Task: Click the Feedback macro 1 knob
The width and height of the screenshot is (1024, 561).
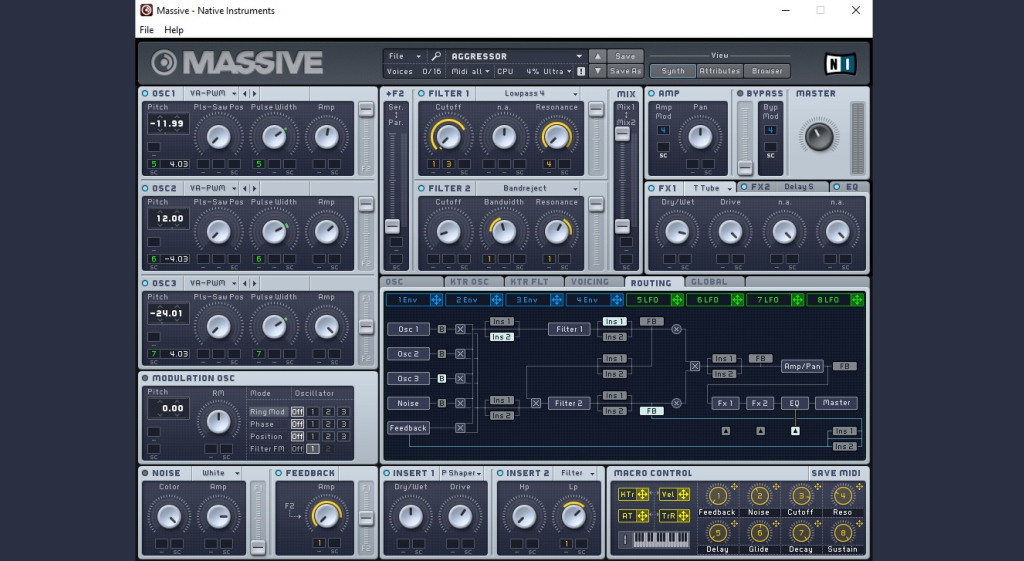Action: 717,496
